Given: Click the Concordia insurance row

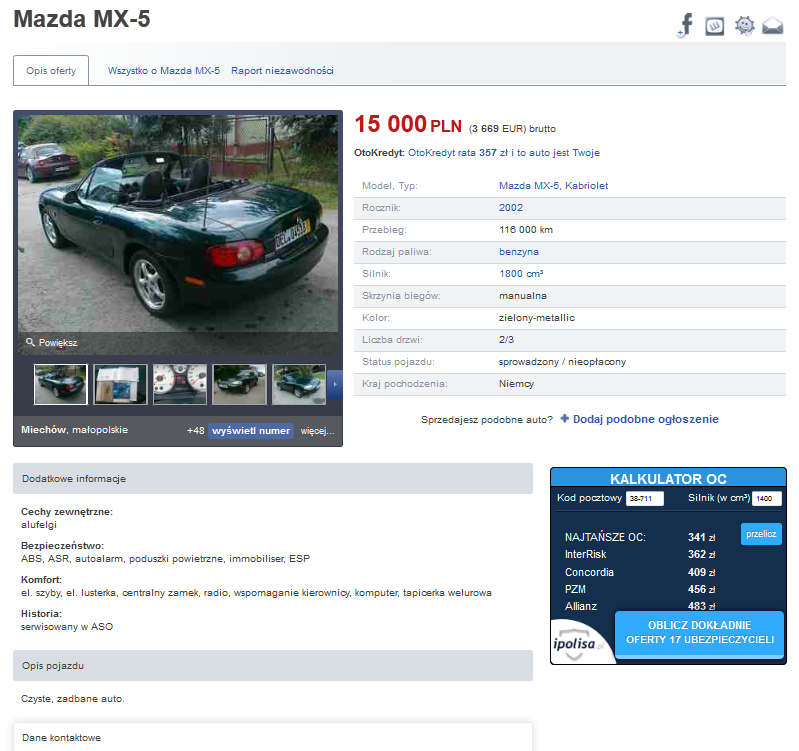Looking at the screenshot, I should 640,572.
